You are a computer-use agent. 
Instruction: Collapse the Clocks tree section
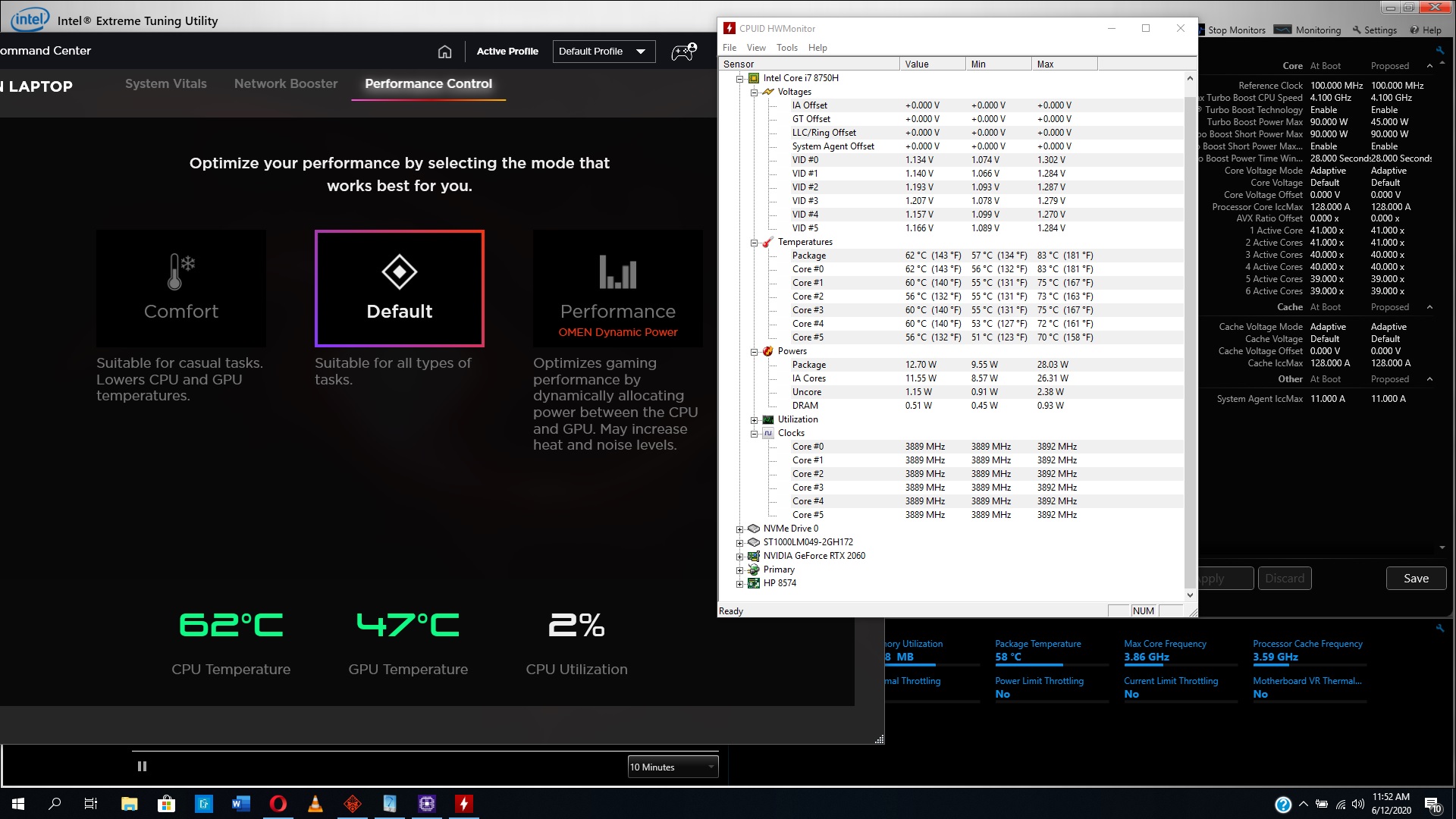coord(754,433)
